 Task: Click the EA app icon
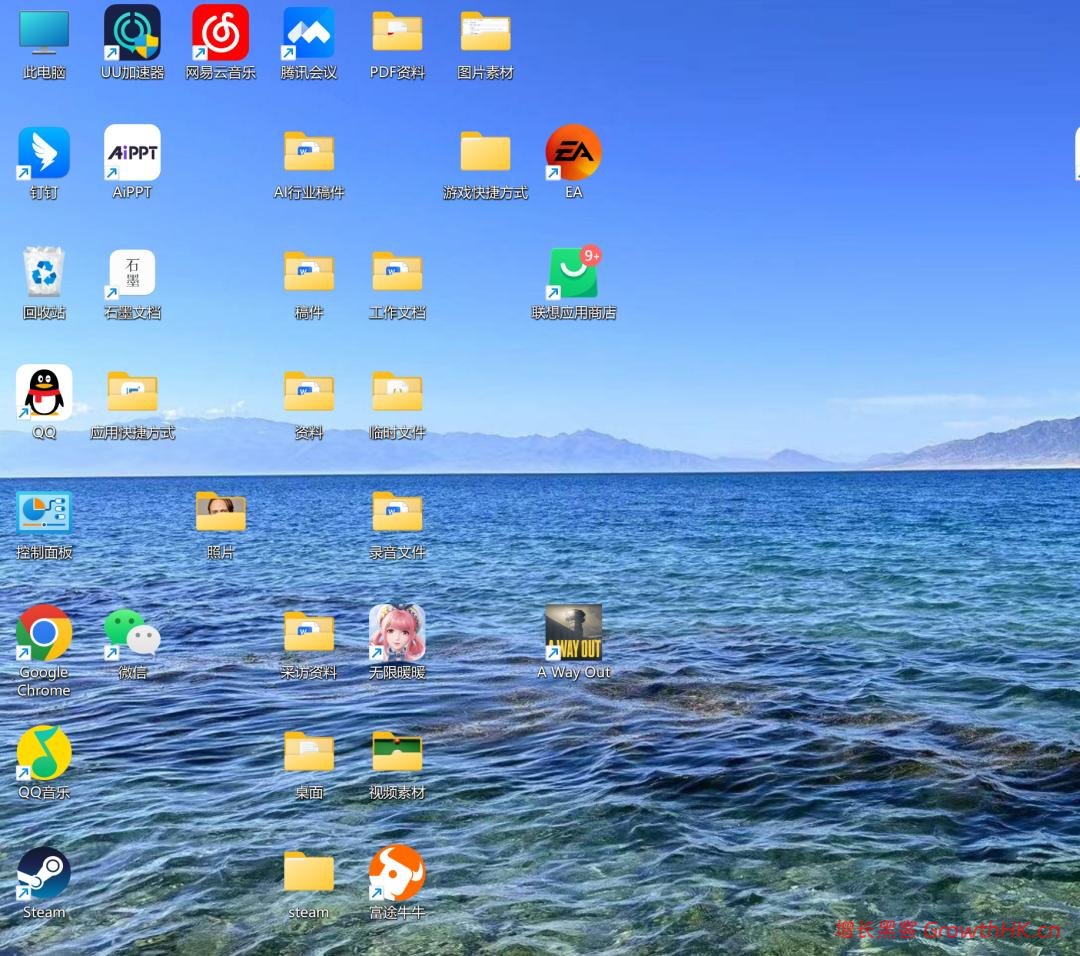pos(573,153)
